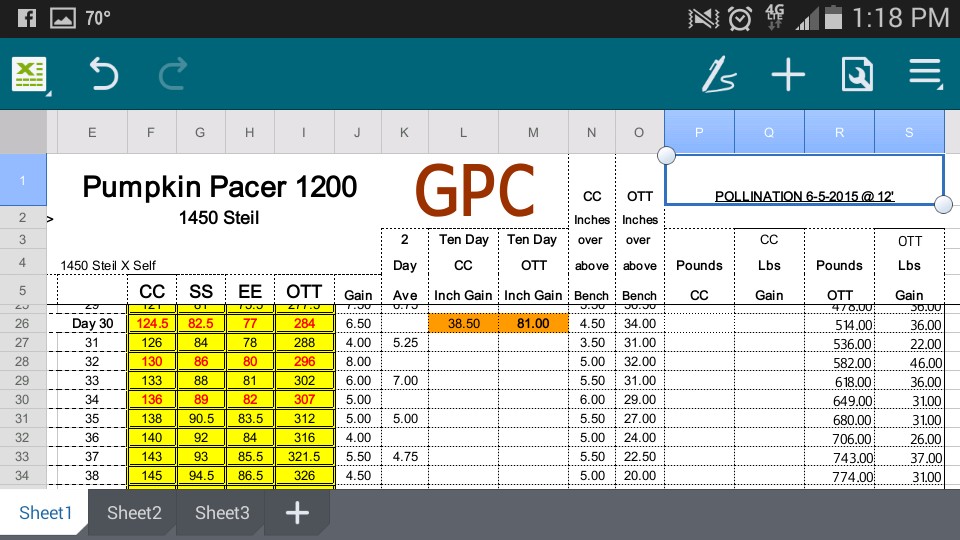The image size is (960, 540).
Task: Switch to Sheet2 tab
Action: (134, 513)
